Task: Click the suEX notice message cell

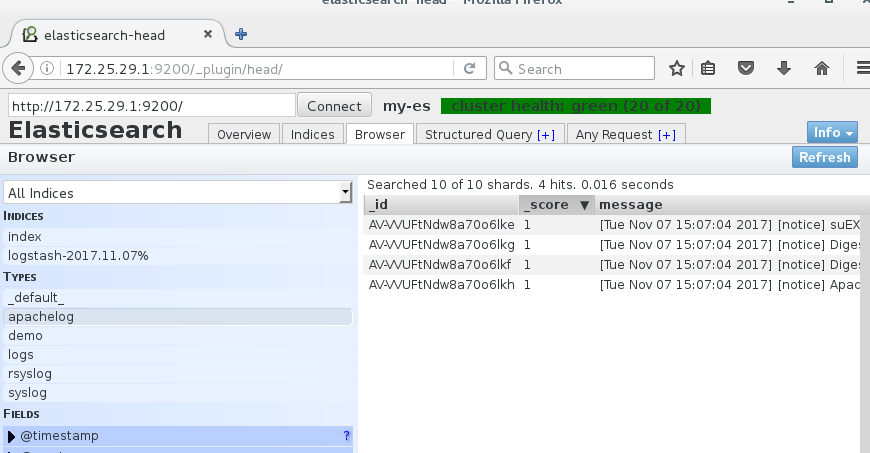Action: (x=729, y=225)
